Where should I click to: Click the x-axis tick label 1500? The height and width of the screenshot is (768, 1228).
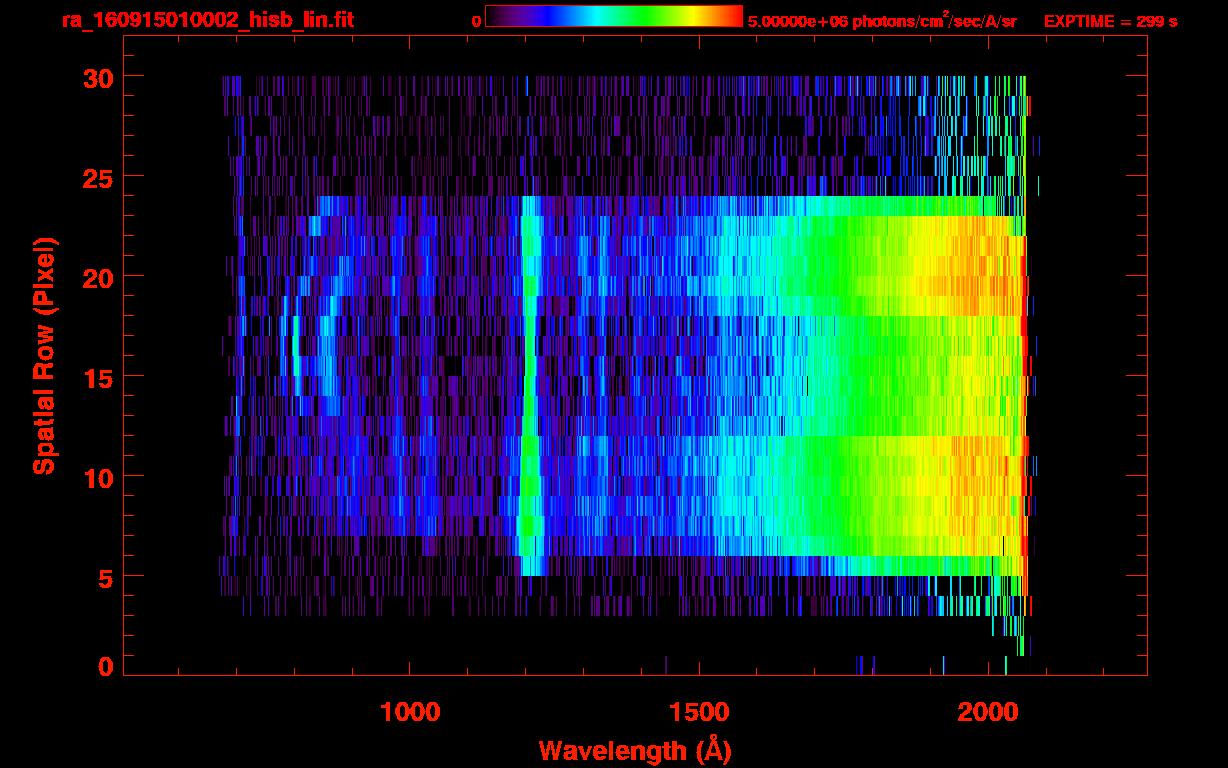point(700,712)
